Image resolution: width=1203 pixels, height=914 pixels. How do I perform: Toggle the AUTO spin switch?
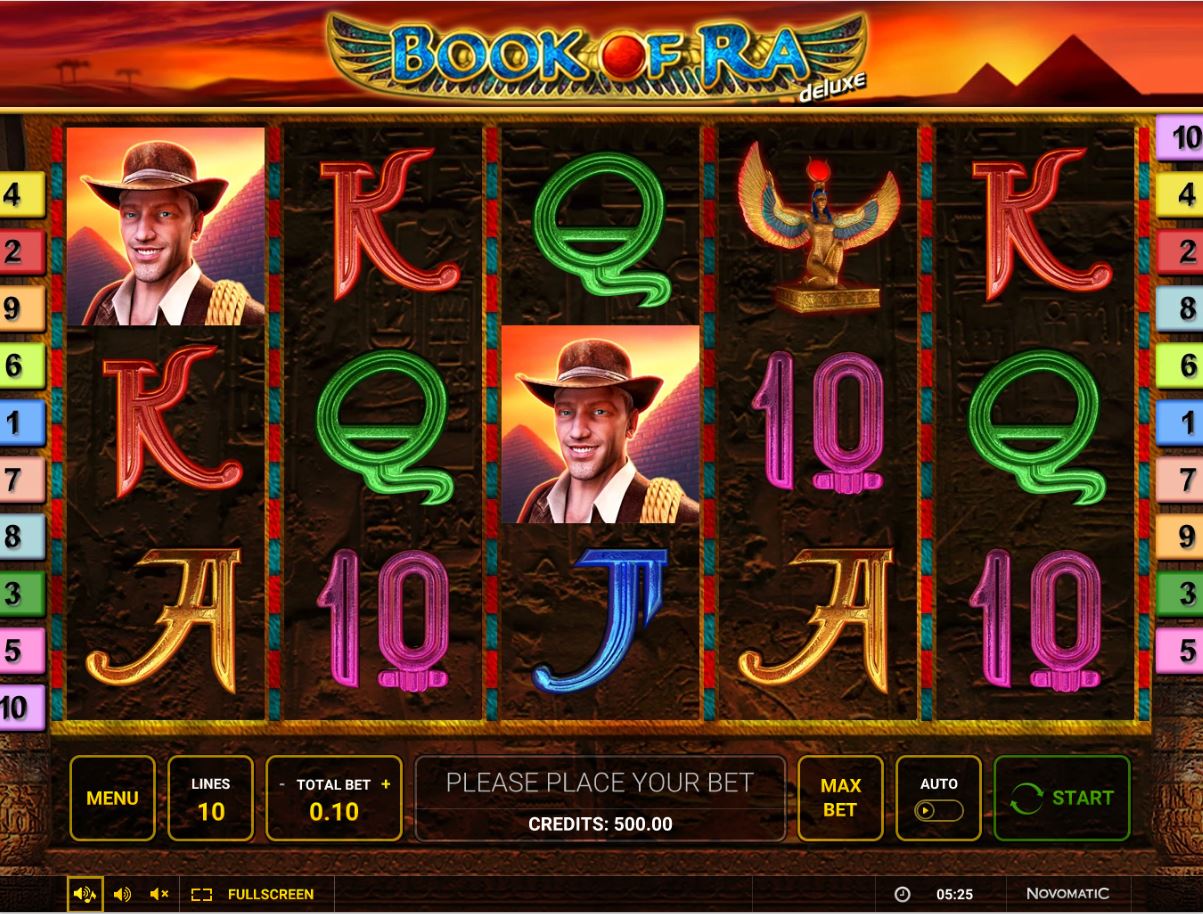(x=939, y=810)
